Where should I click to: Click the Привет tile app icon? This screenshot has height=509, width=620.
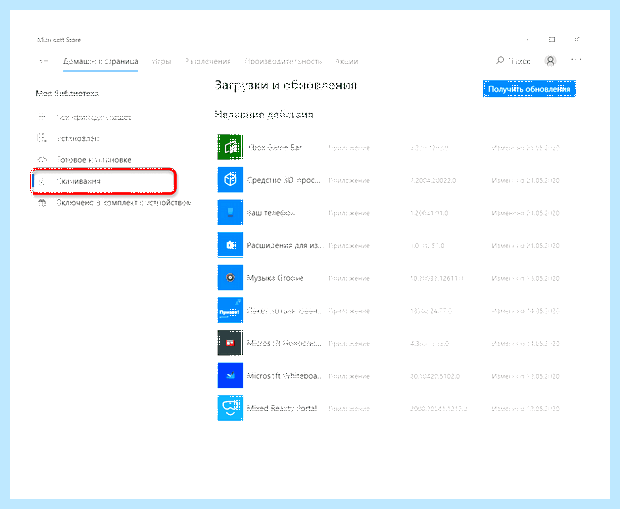tap(230, 310)
